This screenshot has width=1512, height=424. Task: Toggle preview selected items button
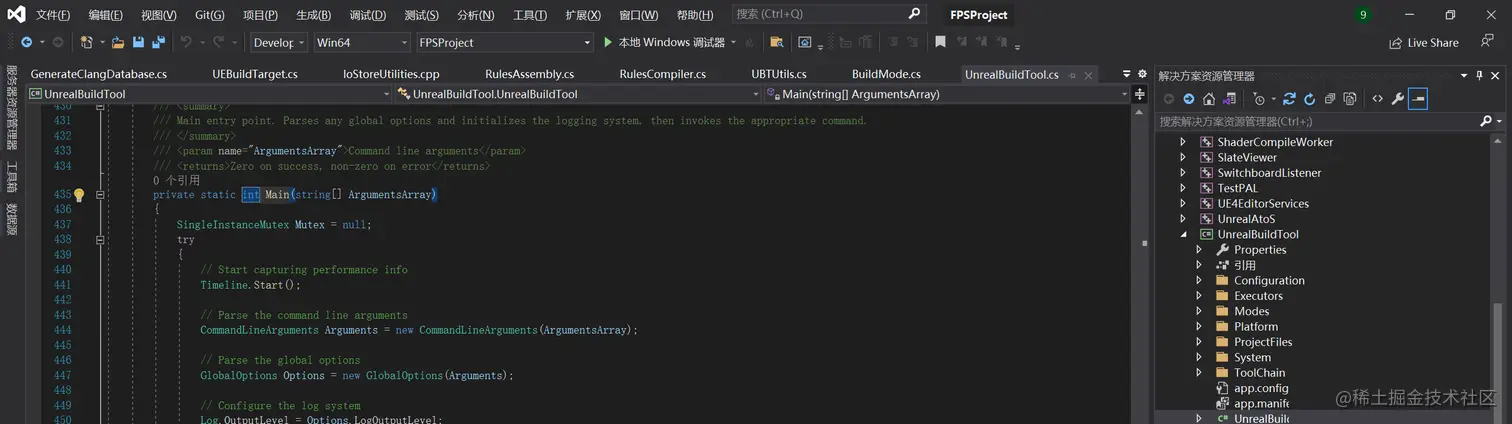(x=1418, y=99)
